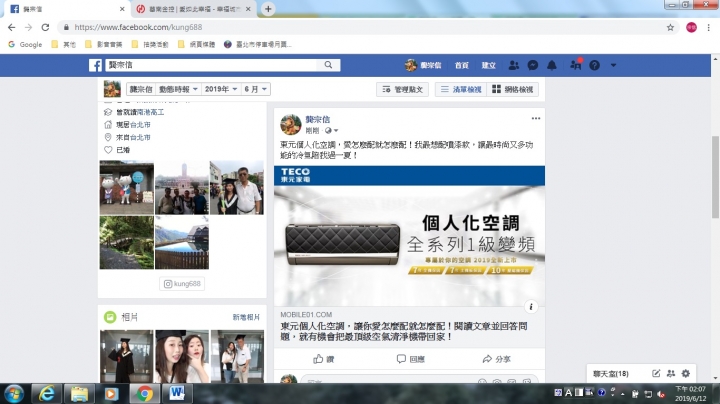Open the notifications bell icon
The height and width of the screenshot is (404, 720).
(552, 65)
